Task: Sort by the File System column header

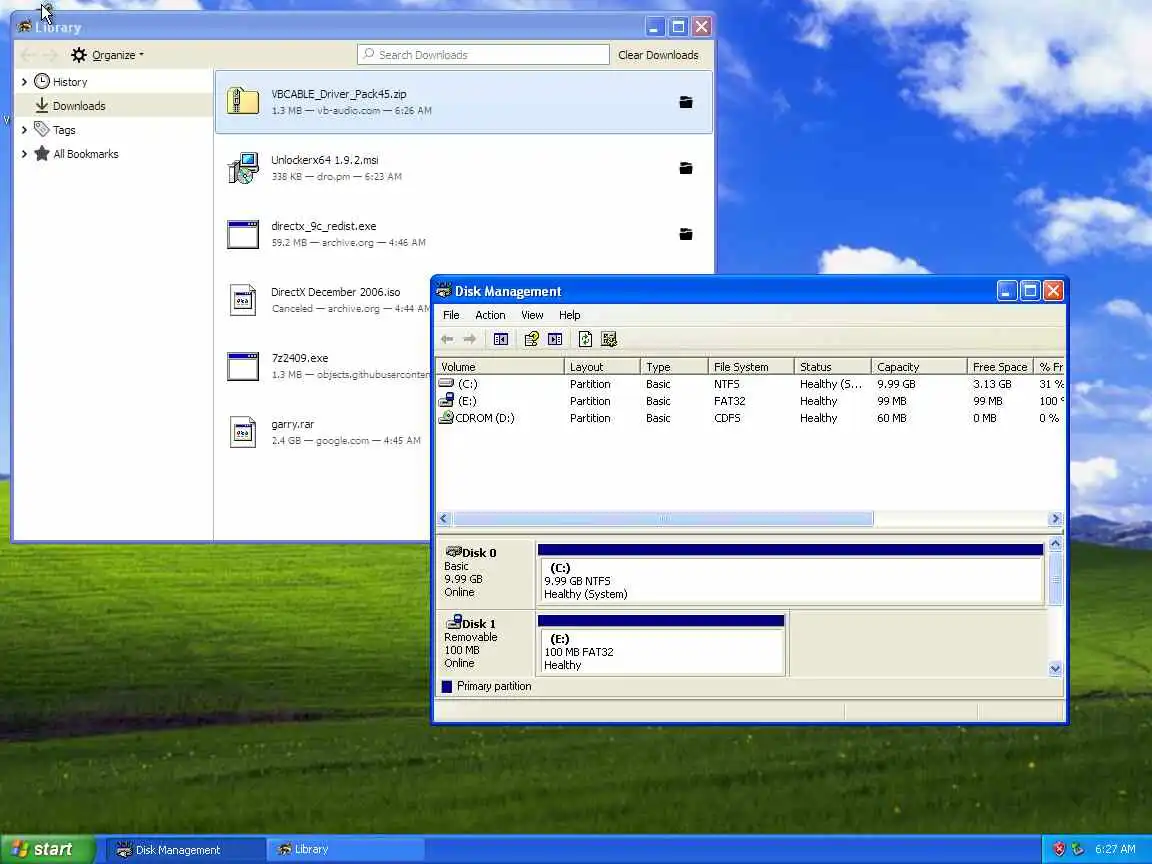Action: [751, 367]
